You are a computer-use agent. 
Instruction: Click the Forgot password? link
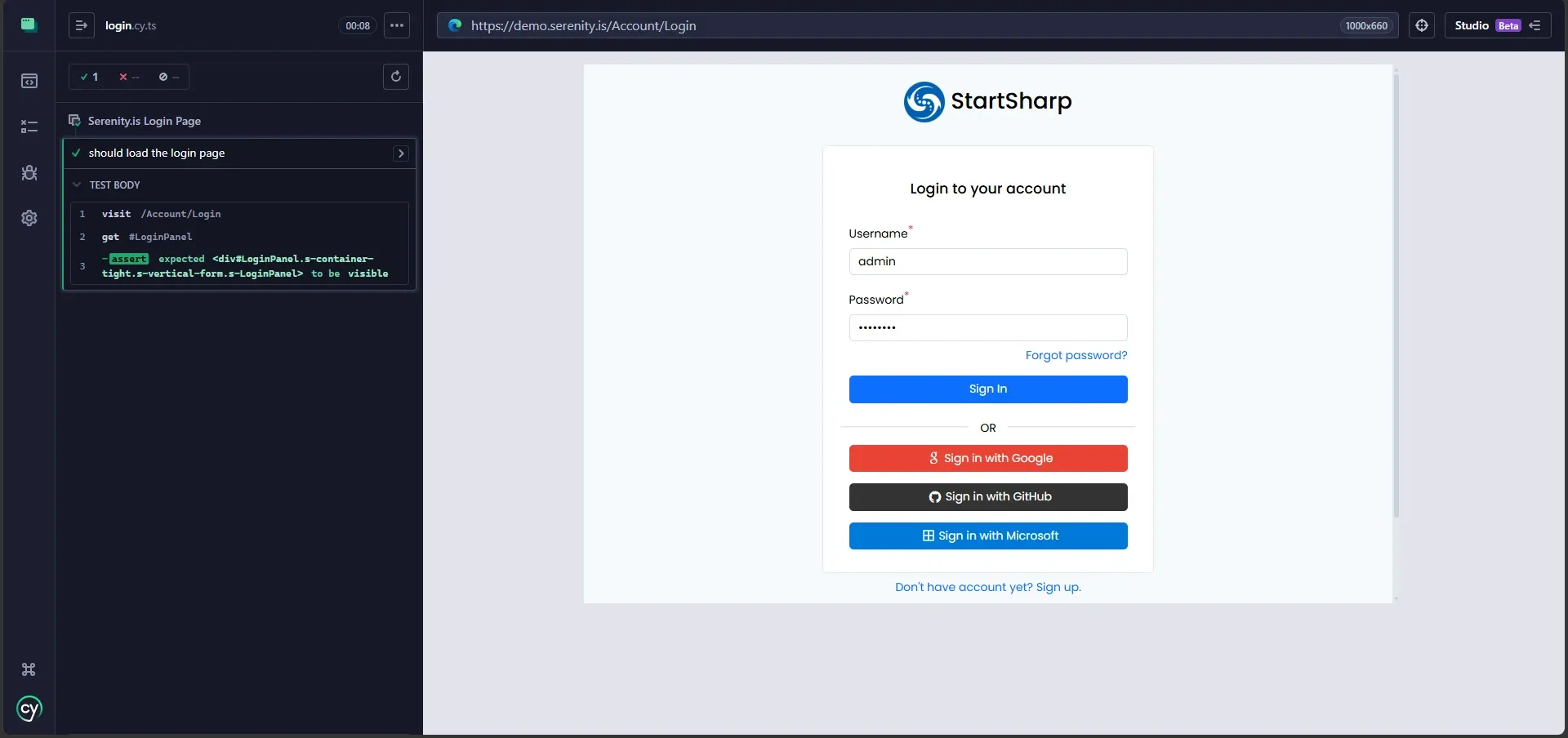1076,355
